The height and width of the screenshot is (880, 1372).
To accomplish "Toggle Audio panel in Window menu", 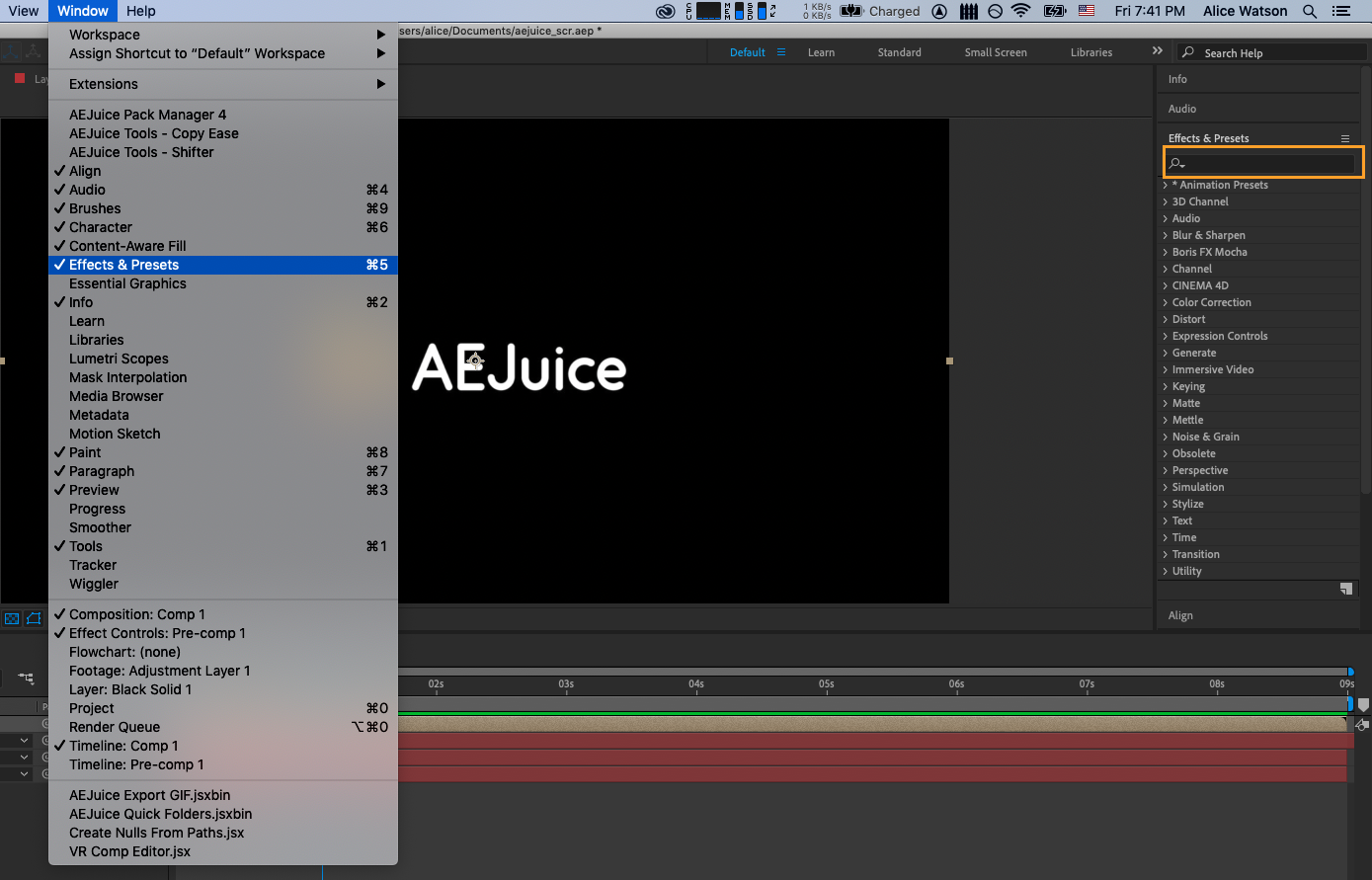I will pyautogui.click(x=223, y=190).
